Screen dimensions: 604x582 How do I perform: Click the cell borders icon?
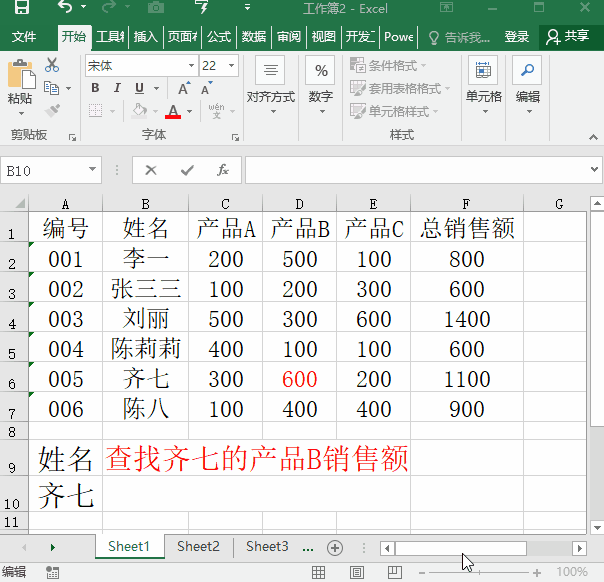click(x=96, y=111)
